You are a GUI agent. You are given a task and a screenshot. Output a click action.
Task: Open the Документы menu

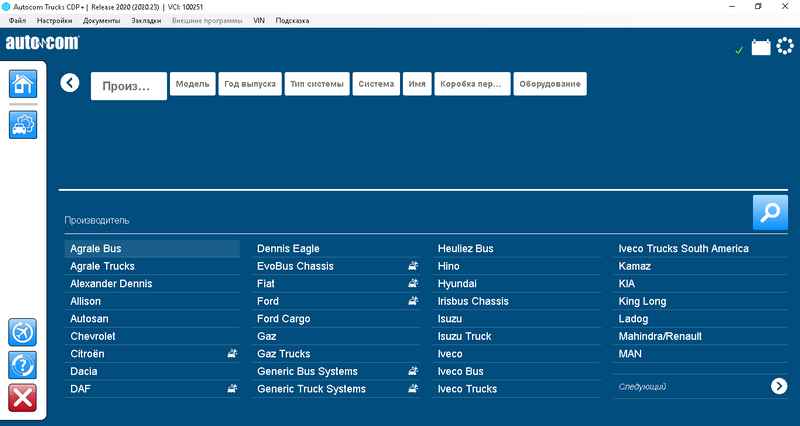[102, 21]
